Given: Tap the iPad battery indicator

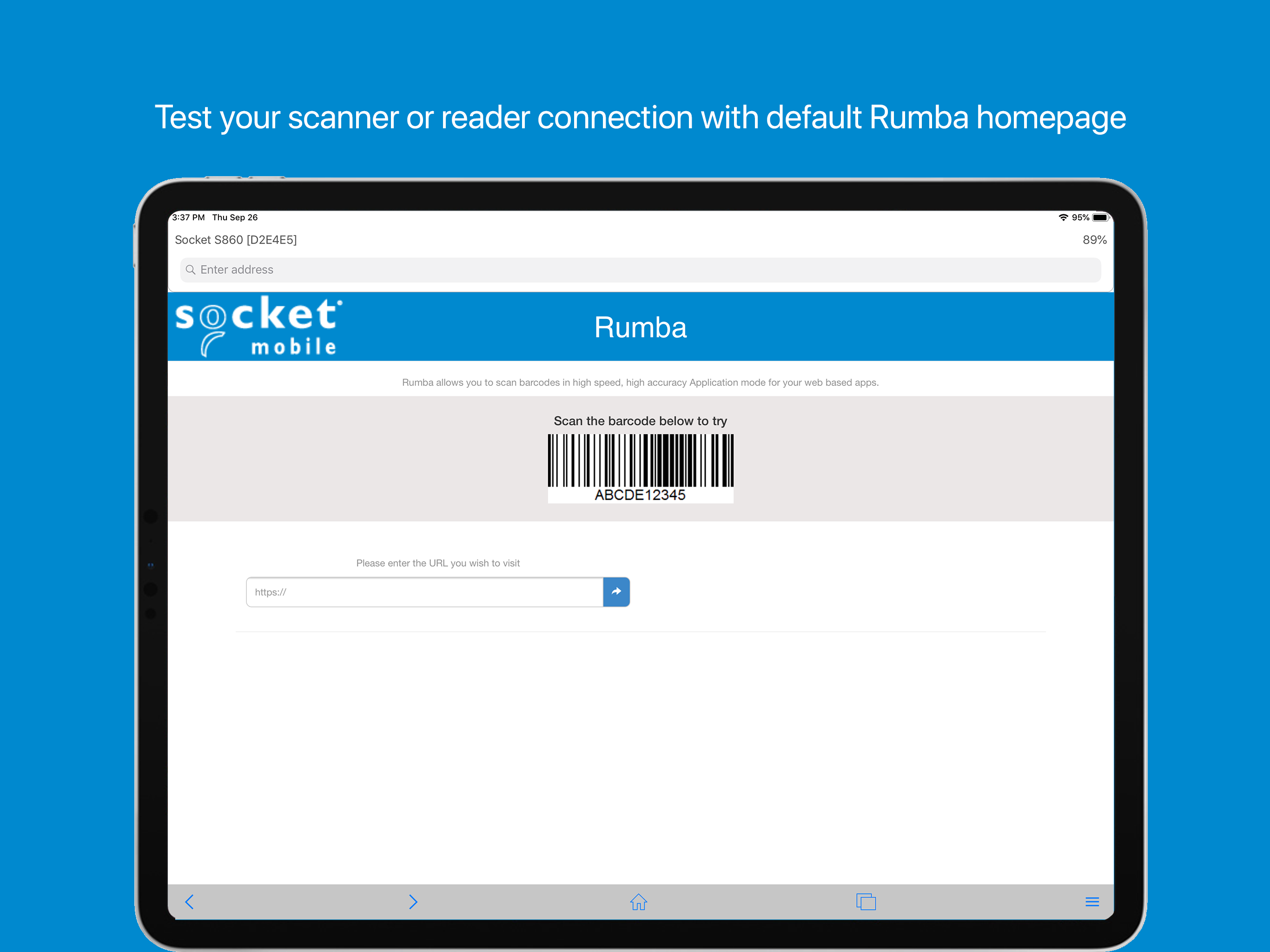Looking at the screenshot, I should point(1100,218).
